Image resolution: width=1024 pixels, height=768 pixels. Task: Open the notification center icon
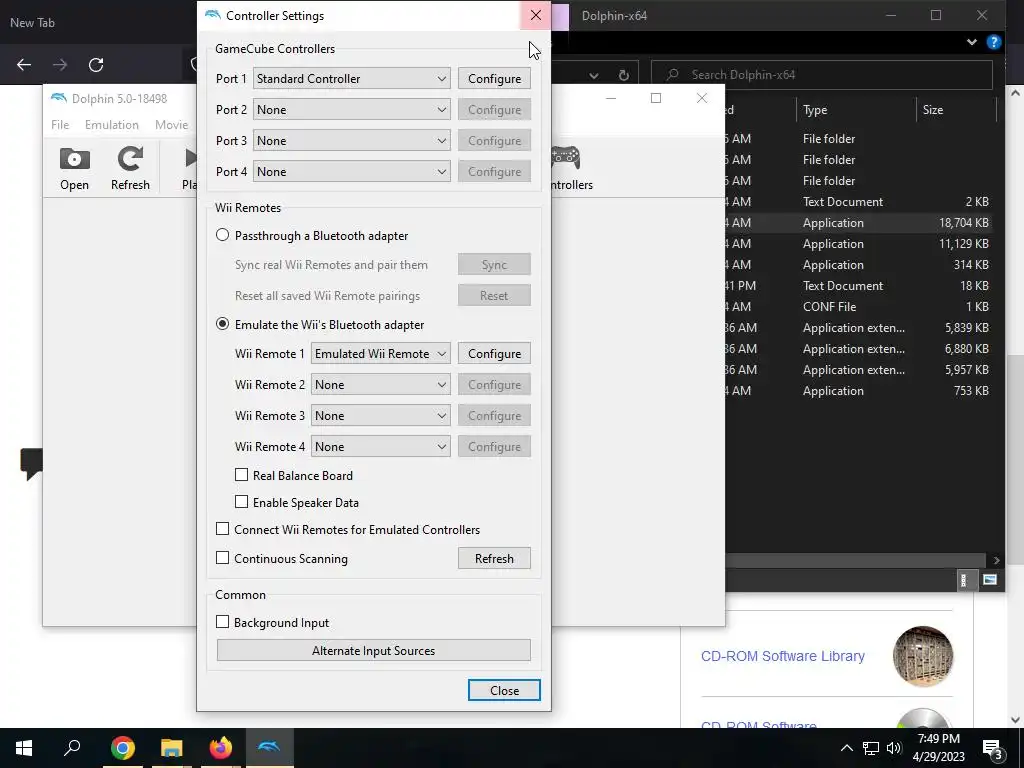pos(992,748)
